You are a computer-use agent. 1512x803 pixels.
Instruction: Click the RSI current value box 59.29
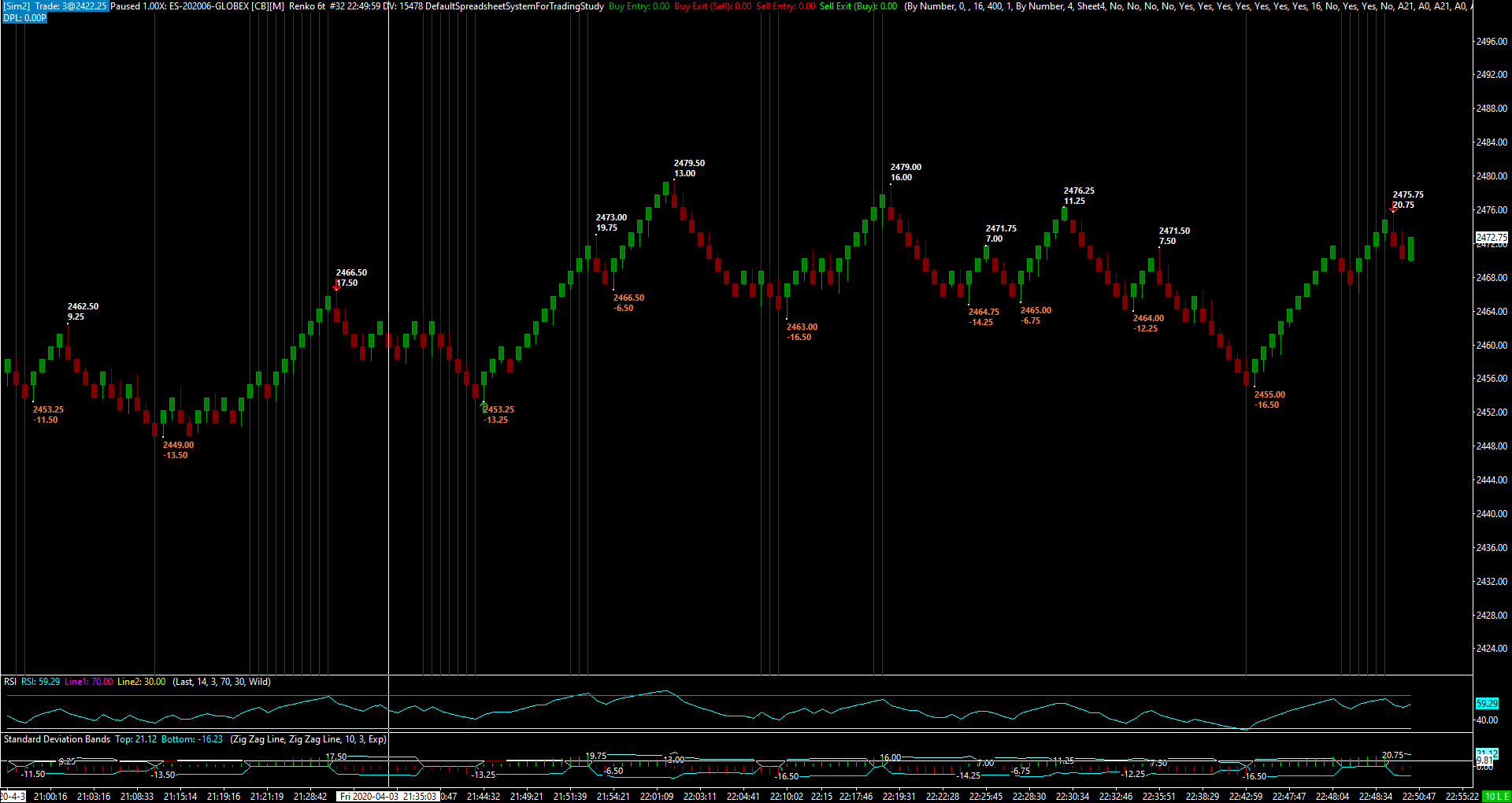1487,704
